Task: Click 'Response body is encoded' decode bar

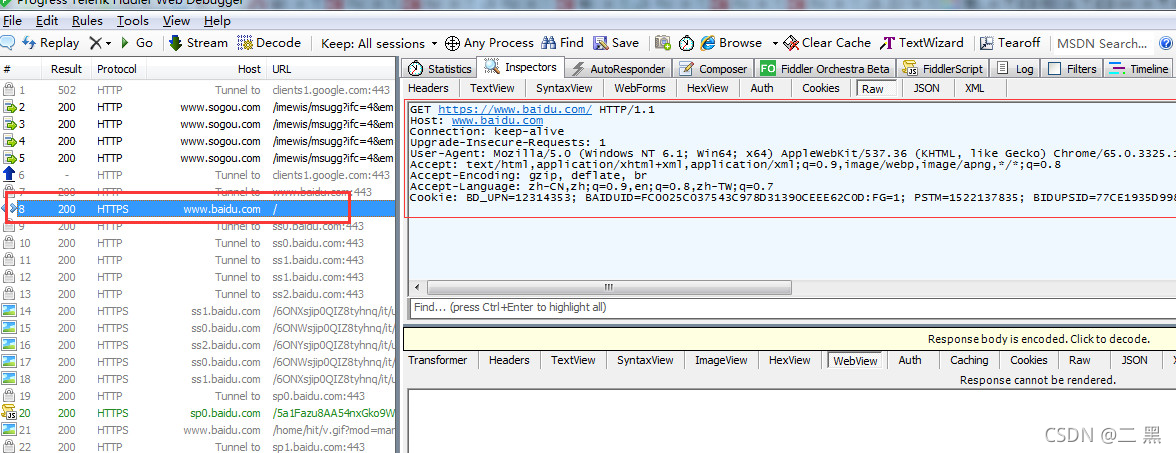Action: click(x=790, y=339)
